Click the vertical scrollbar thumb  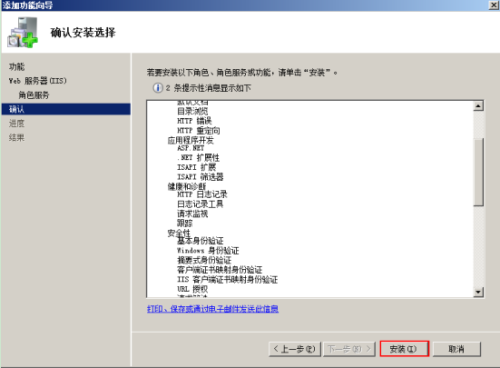[x=478, y=172]
